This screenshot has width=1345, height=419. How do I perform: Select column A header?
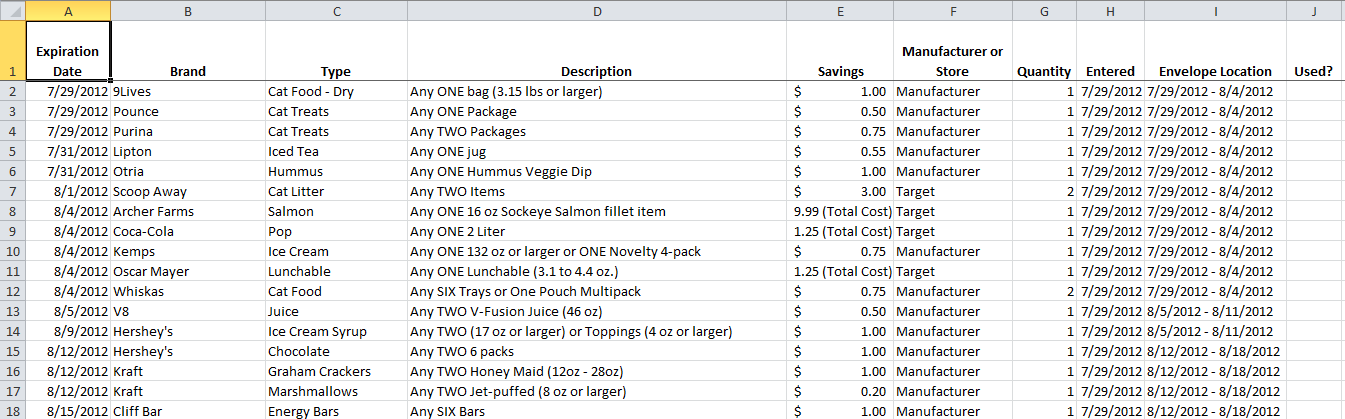(68, 10)
